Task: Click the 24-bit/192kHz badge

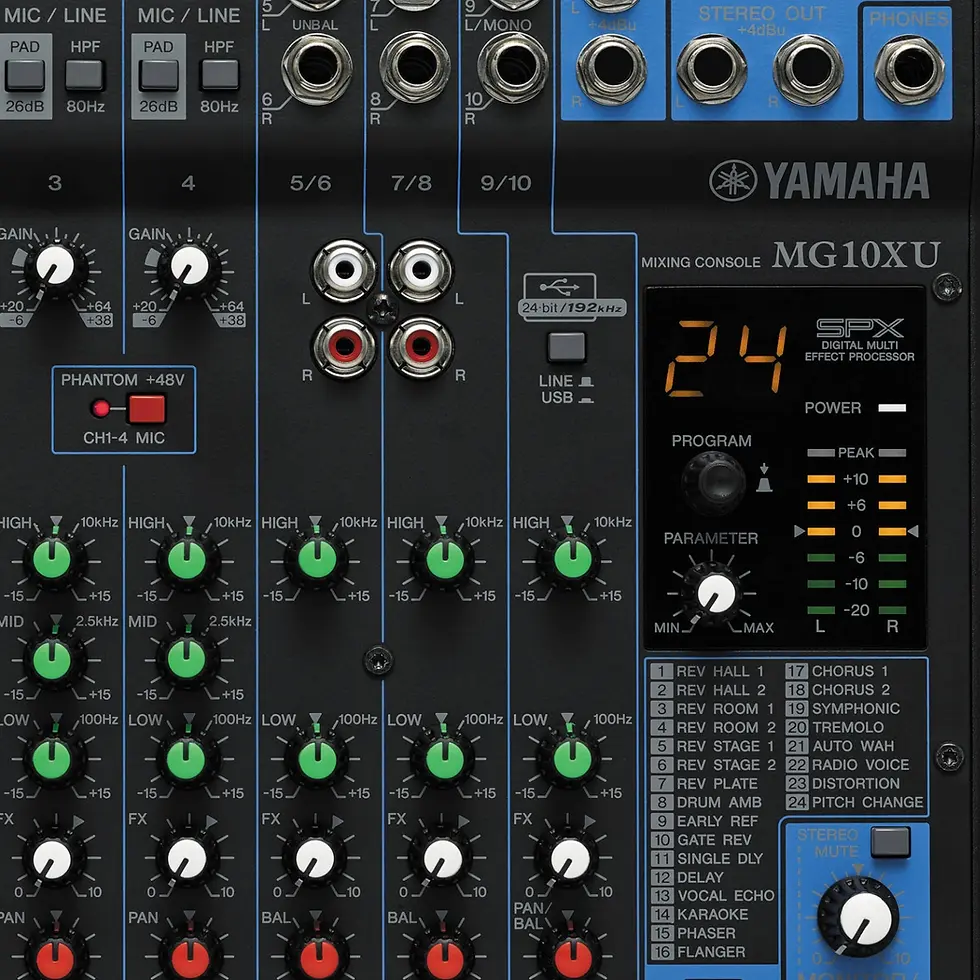Action: click(x=572, y=308)
